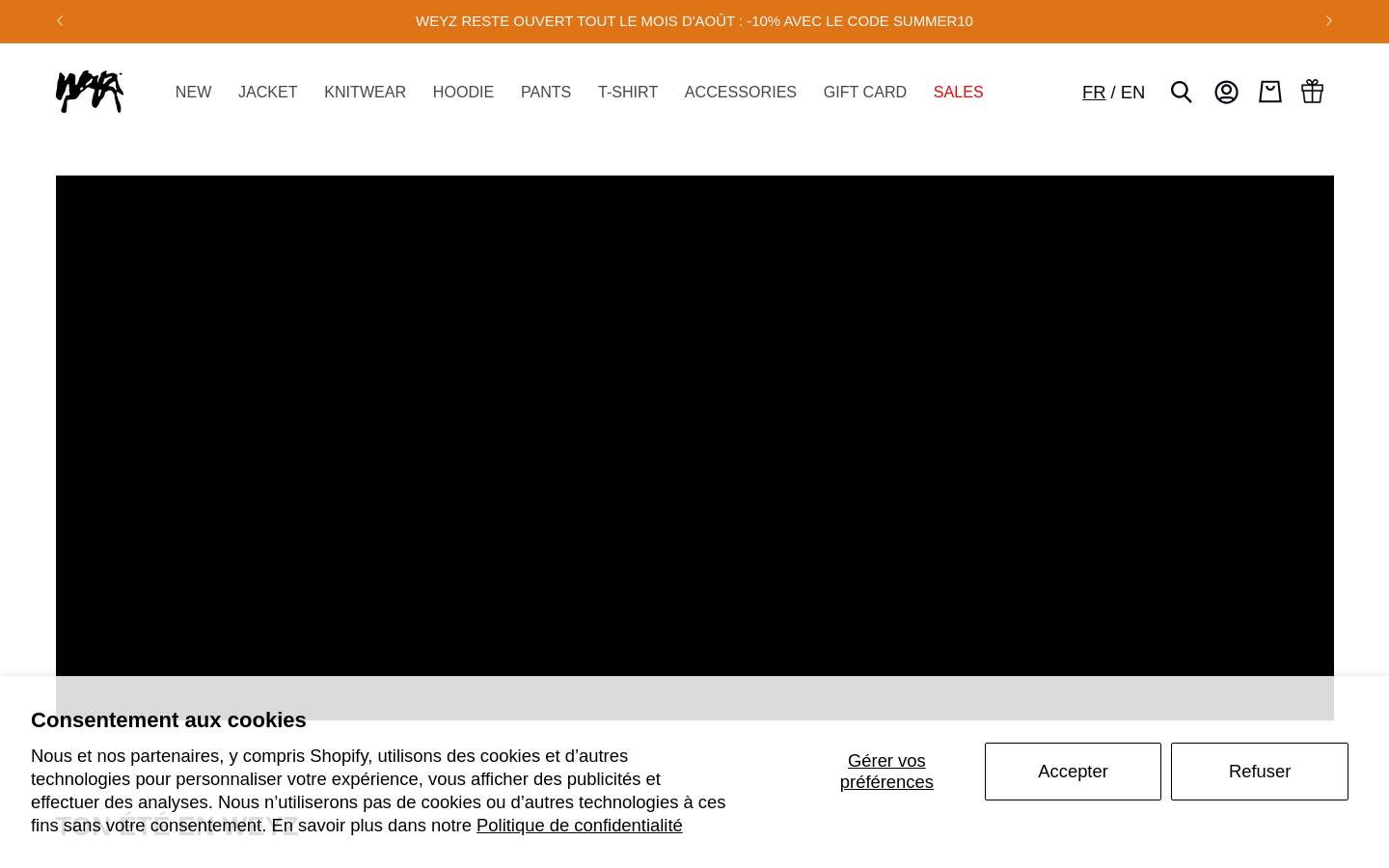The height and width of the screenshot is (868, 1389).
Task: Go to the SALES section
Action: point(958,93)
